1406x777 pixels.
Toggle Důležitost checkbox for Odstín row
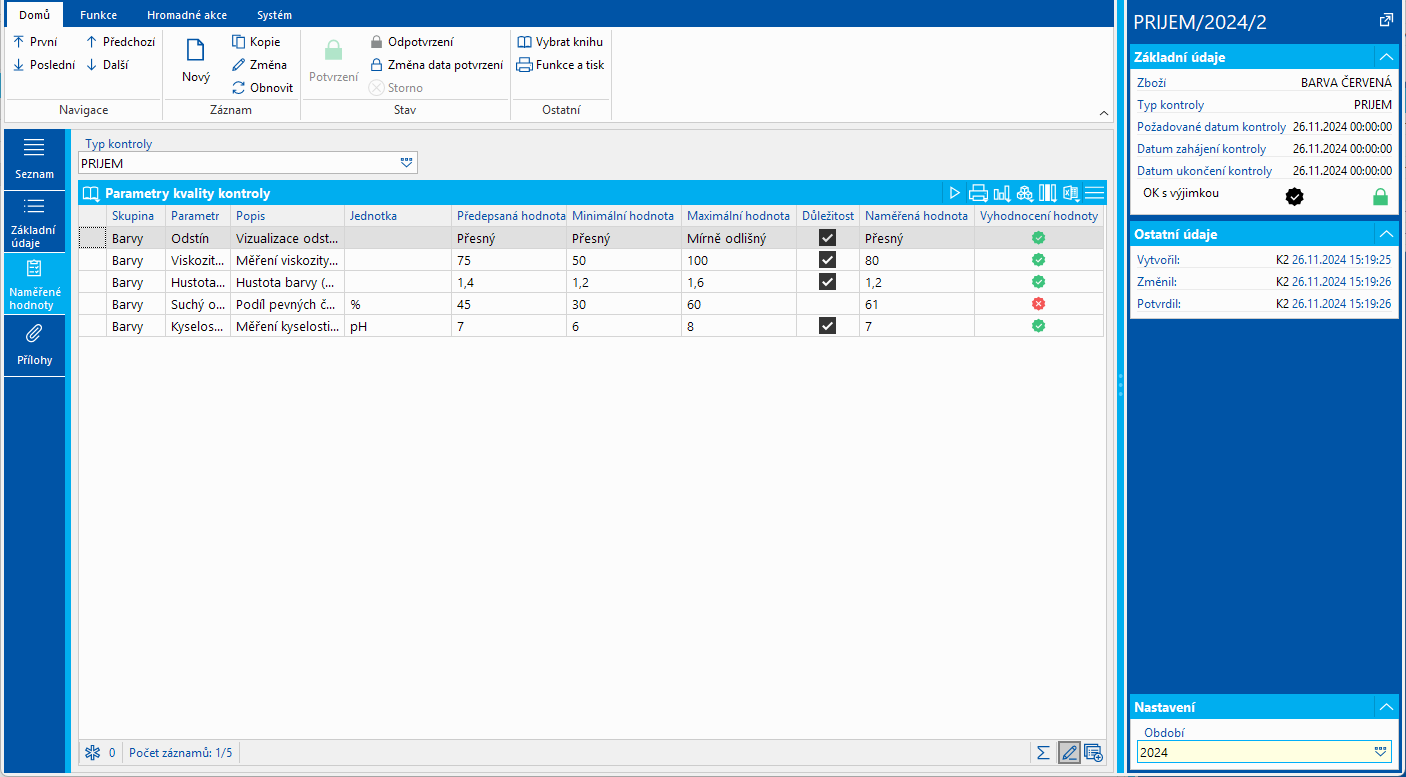pos(827,238)
